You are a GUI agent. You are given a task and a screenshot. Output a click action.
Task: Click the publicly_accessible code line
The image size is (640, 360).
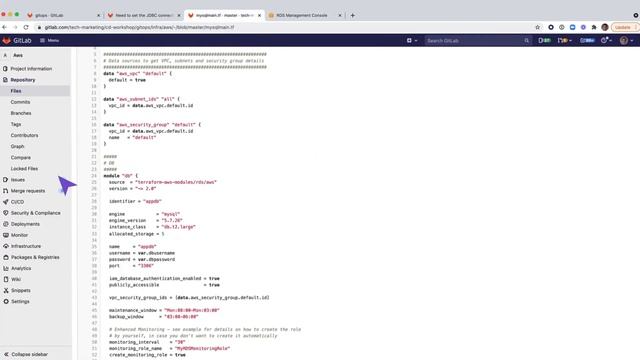coord(164,285)
